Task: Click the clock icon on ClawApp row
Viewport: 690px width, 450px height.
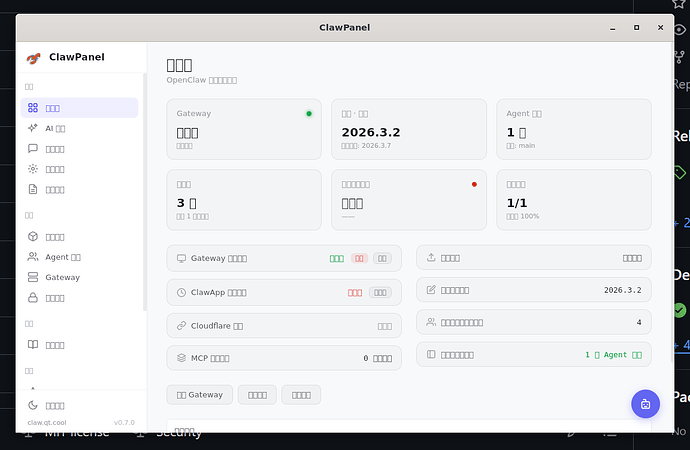Action: [181, 293]
